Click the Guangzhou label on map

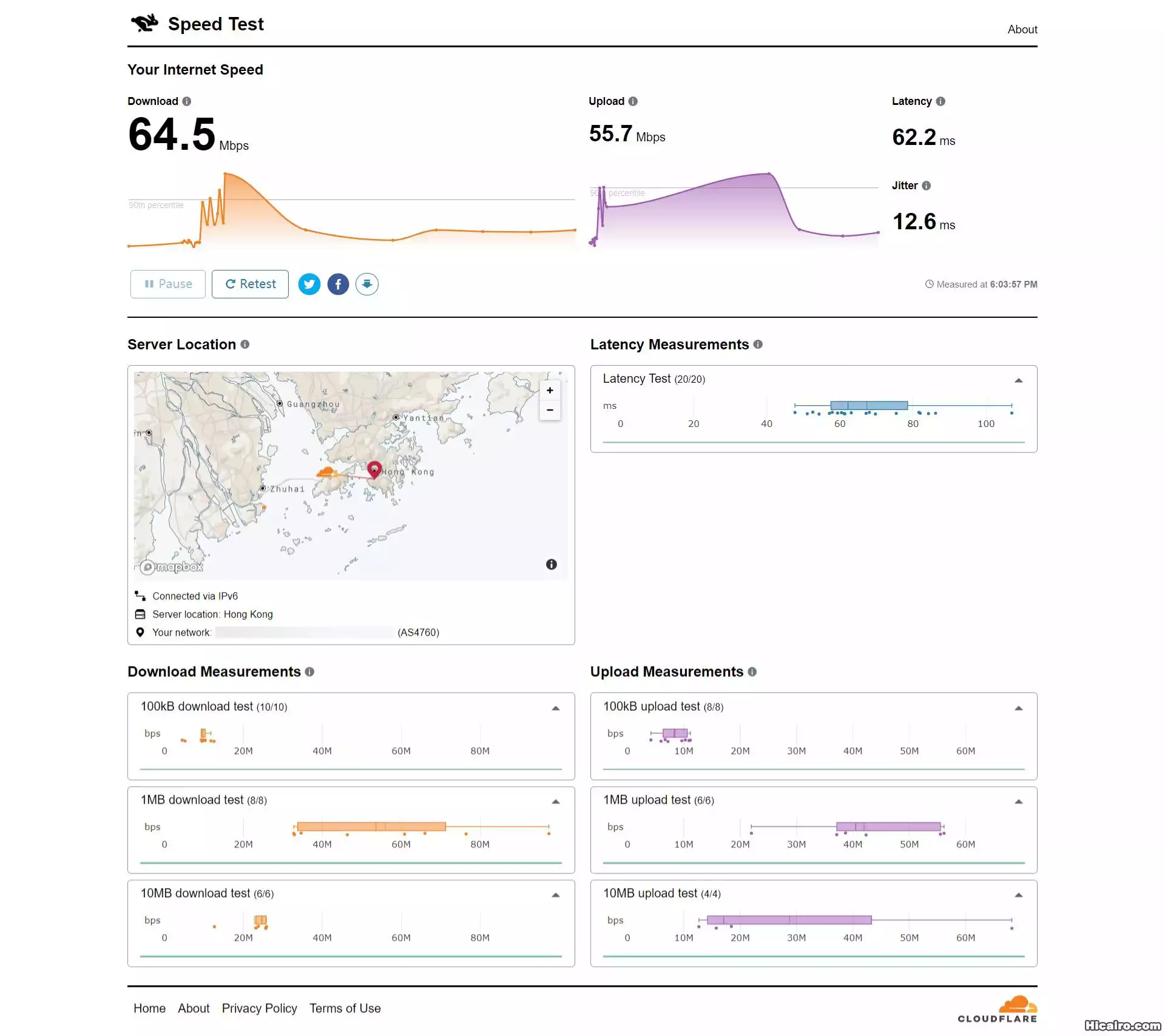(x=313, y=404)
